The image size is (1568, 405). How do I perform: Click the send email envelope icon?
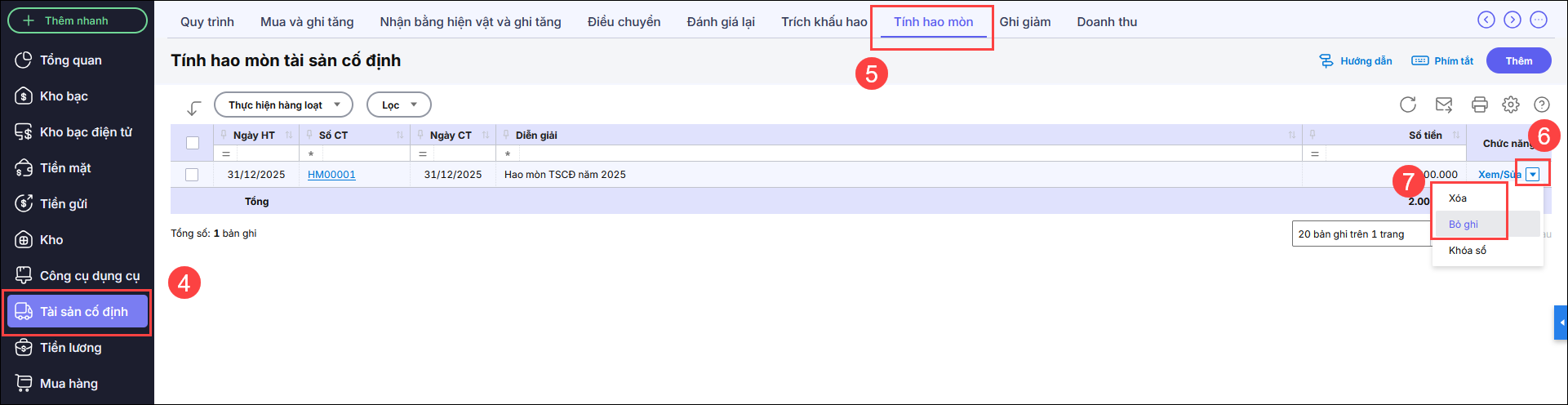pos(1444,105)
